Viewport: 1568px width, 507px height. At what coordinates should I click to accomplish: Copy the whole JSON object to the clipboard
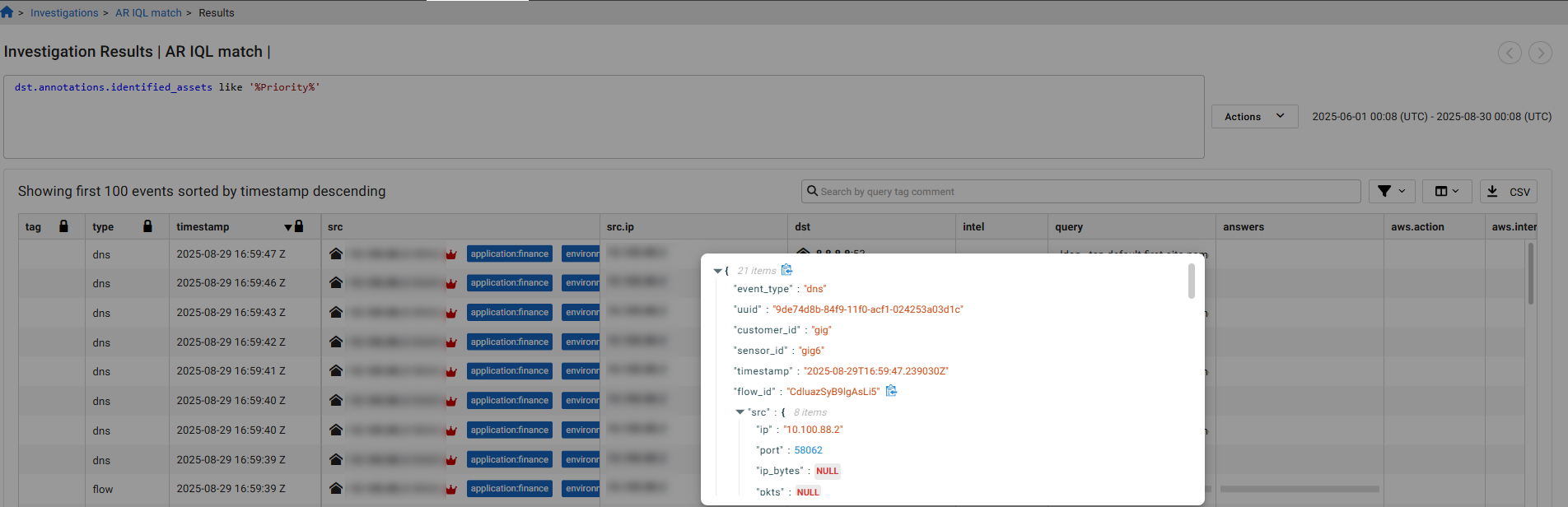786,270
